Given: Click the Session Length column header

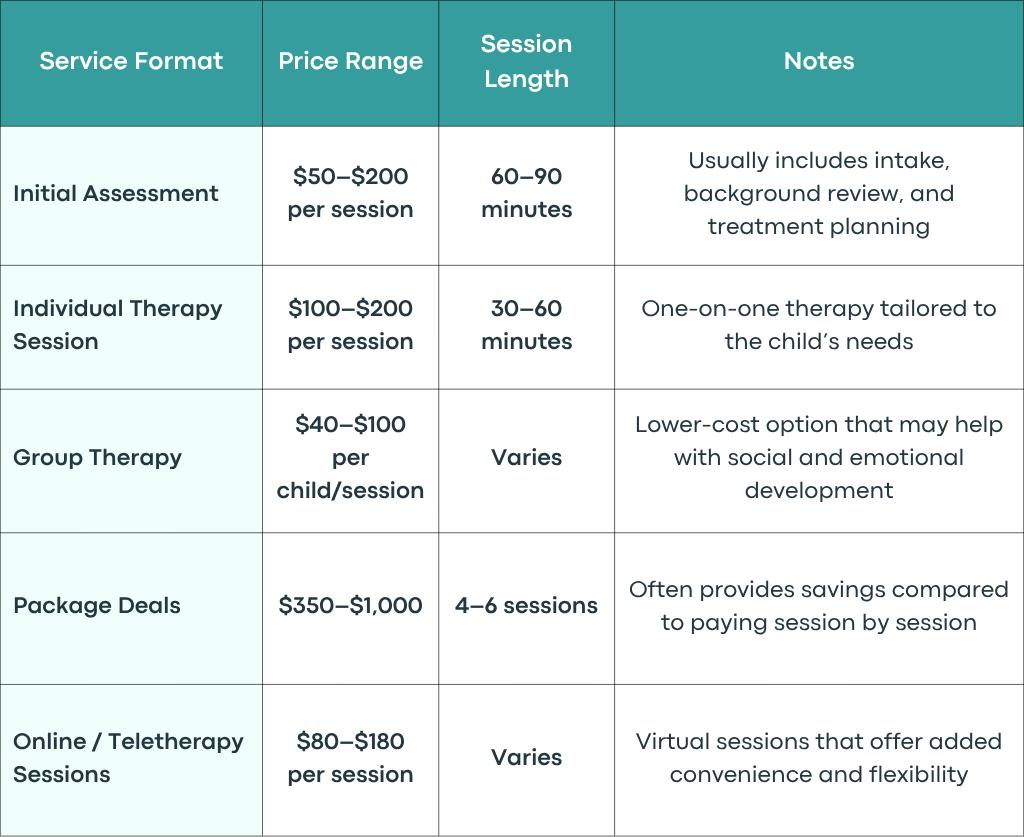Looking at the screenshot, I should [526, 61].
